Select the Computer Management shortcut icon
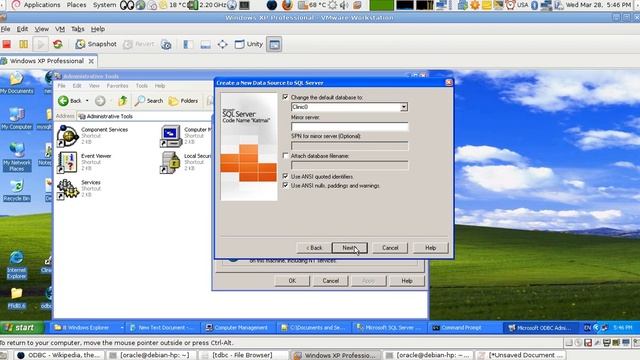This screenshot has height=360, width=640. click(171, 136)
